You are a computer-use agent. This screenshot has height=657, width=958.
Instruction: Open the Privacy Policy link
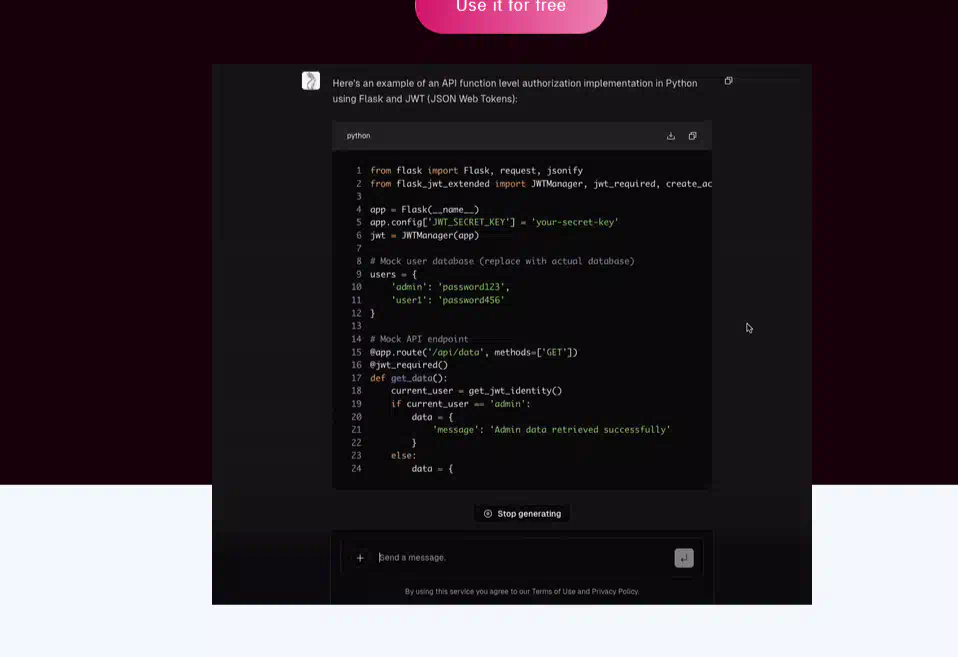(x=615, y=591)
